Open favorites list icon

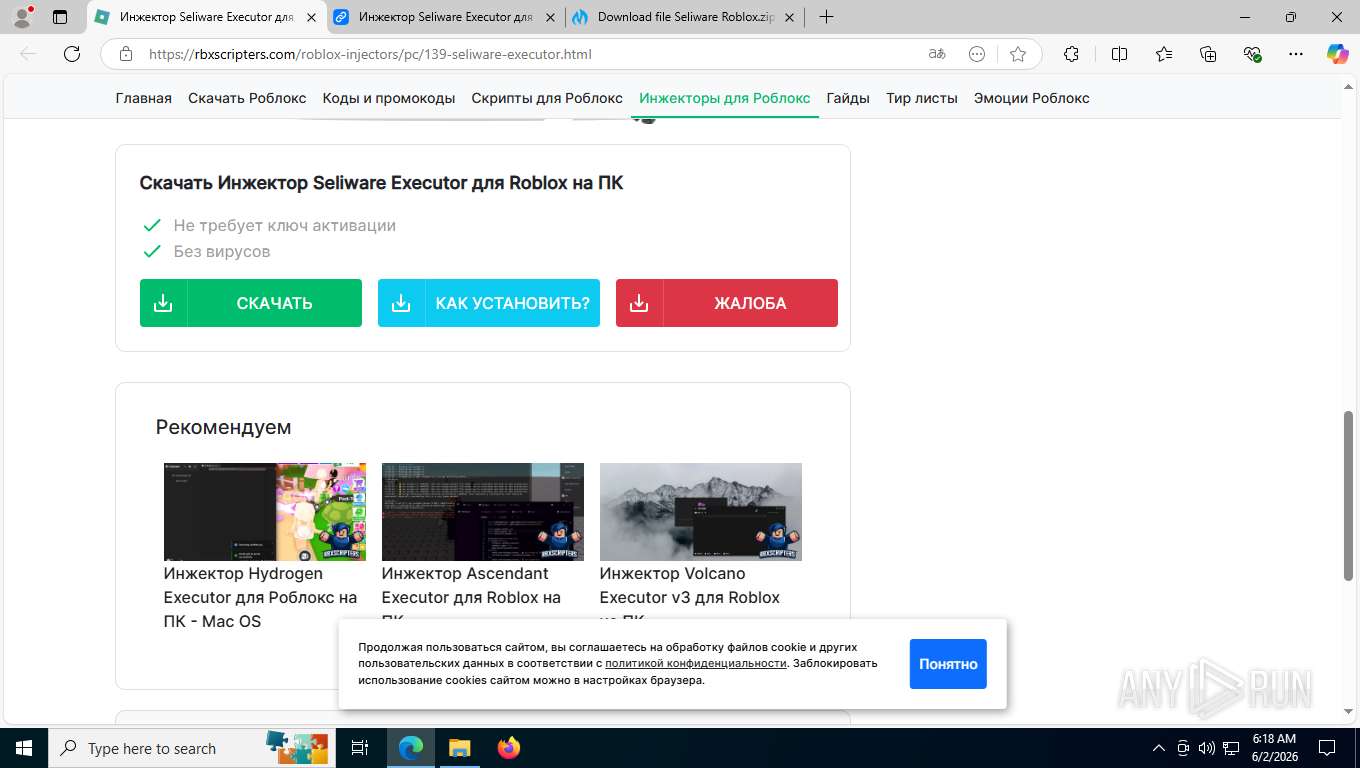(x=1164, y=54)
